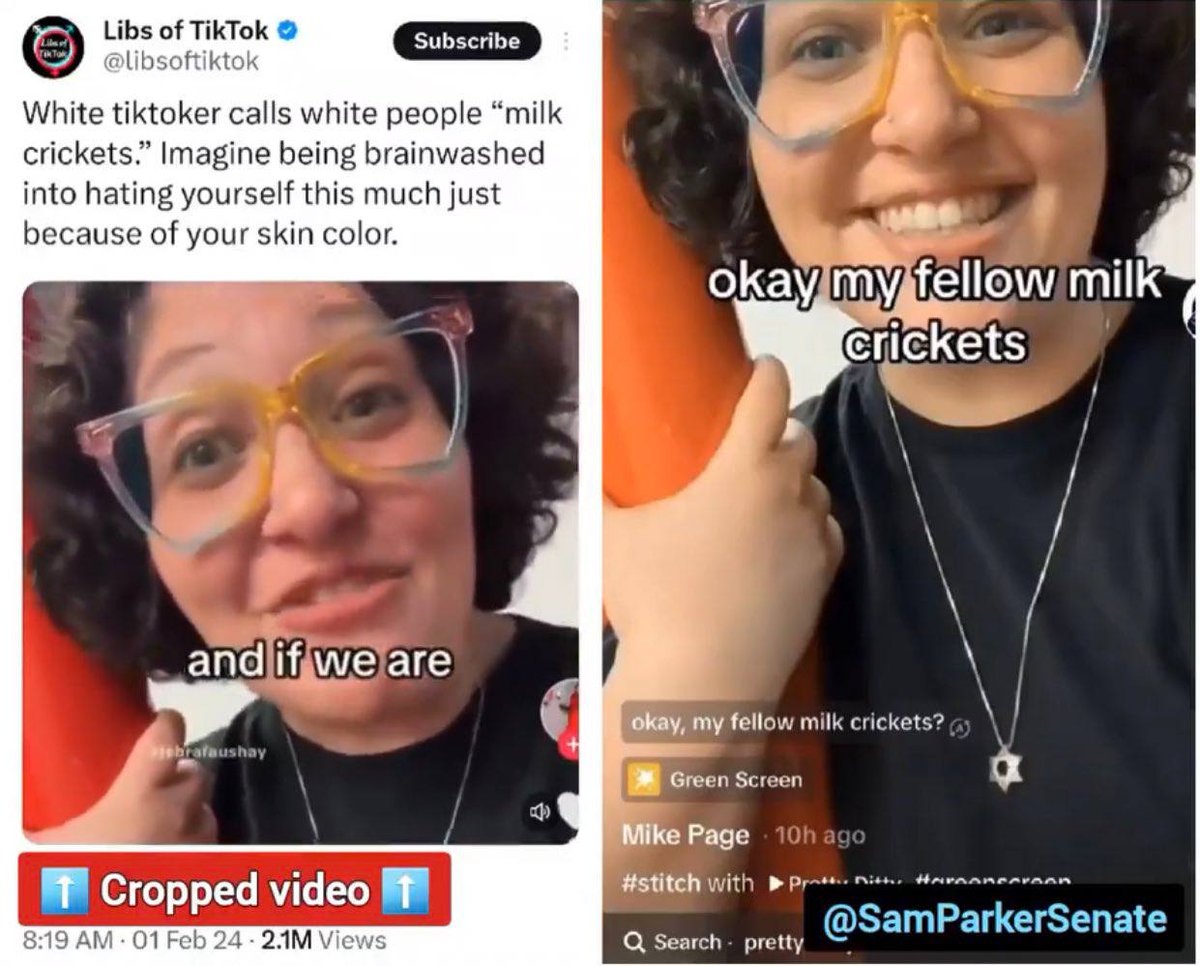Tap the white heart like icon
1200x966 pixels.
[568, 808]
